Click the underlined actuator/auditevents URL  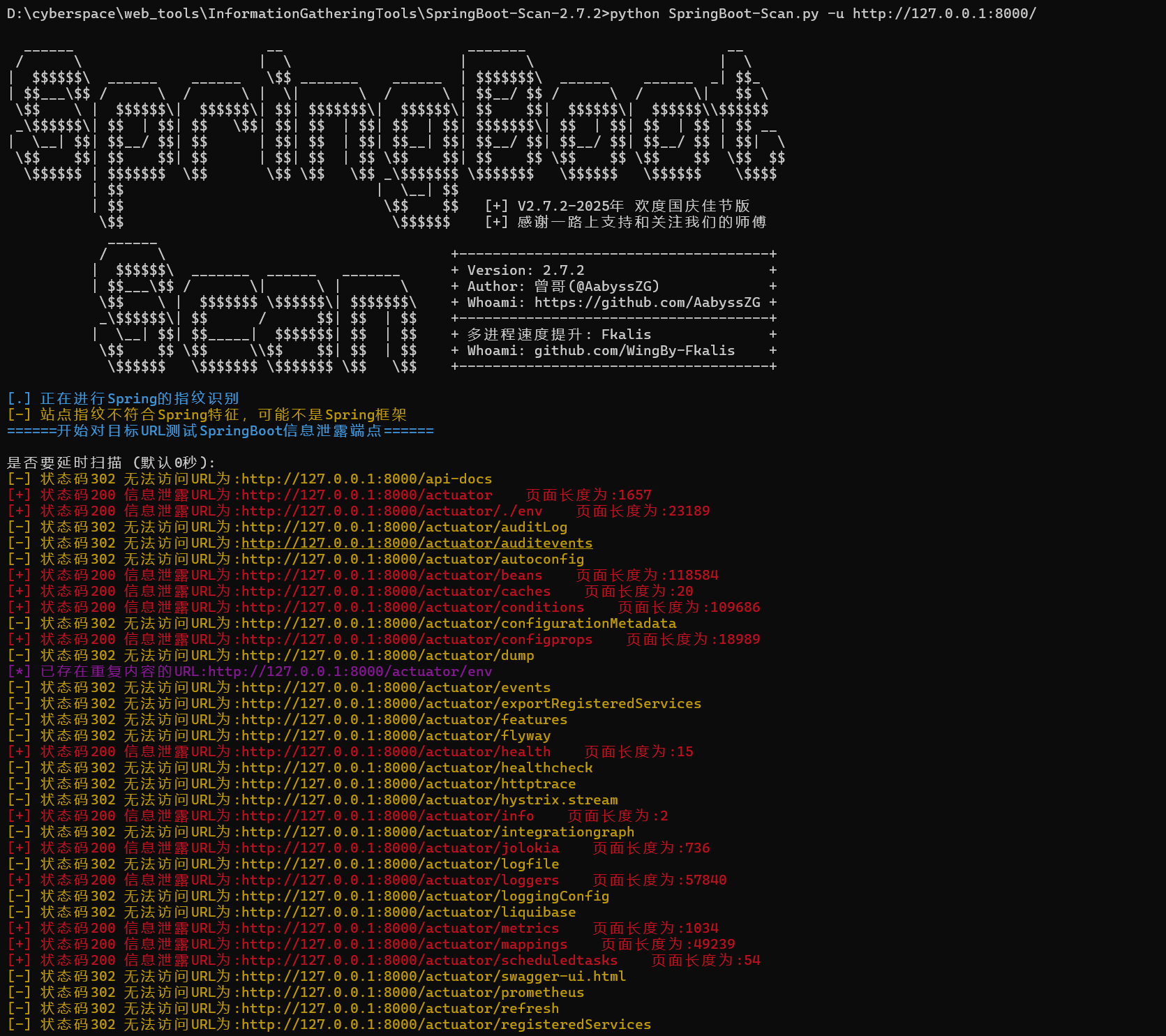[417, 543]
